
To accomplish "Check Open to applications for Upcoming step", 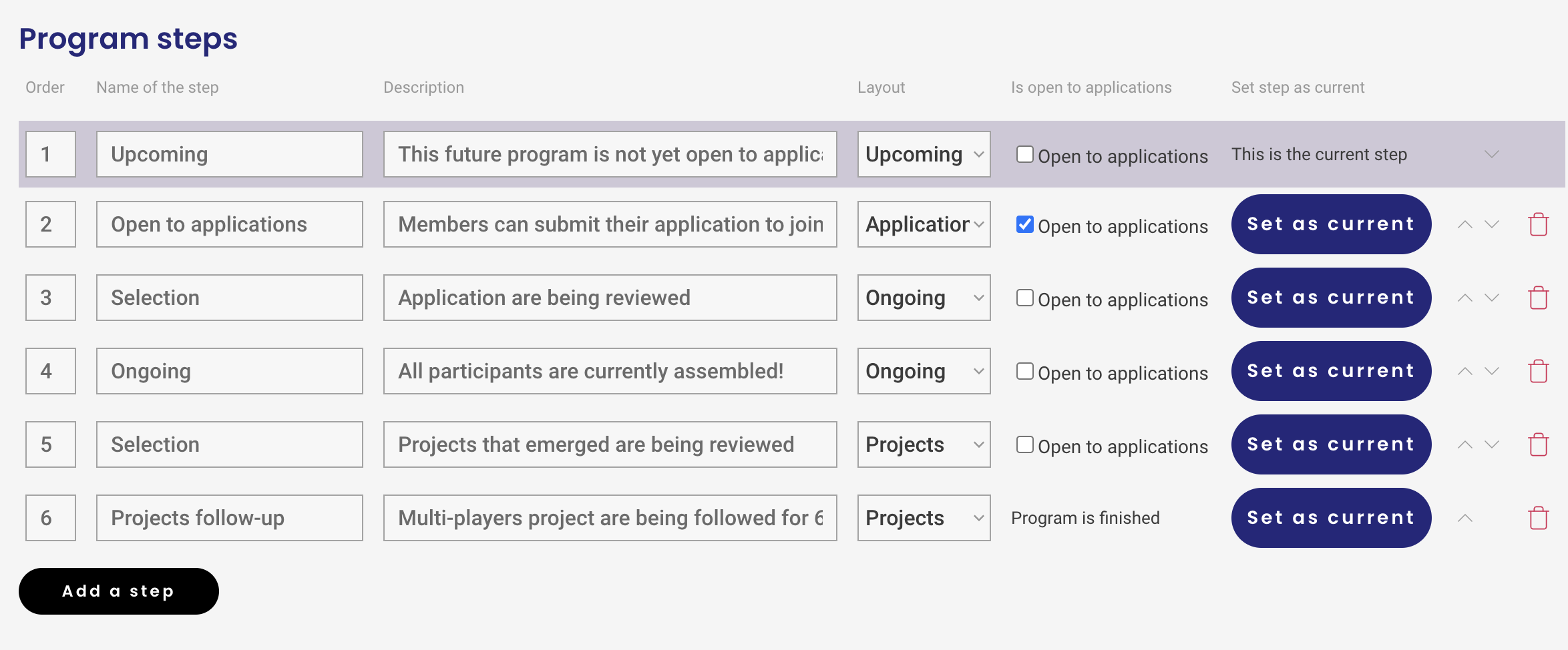I will click(x=1024, y=154).
